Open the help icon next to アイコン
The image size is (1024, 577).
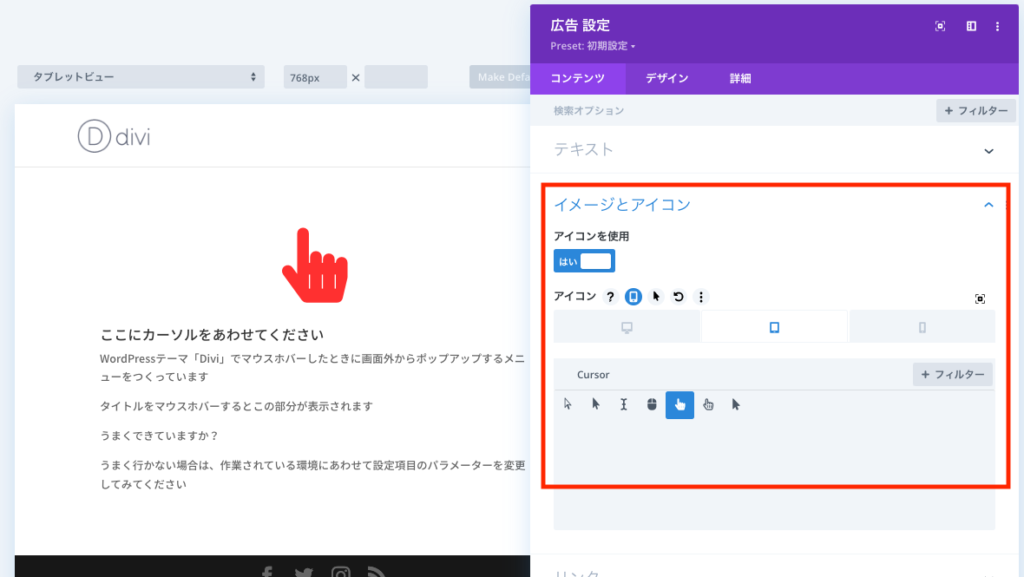click(x=611, y=296)
